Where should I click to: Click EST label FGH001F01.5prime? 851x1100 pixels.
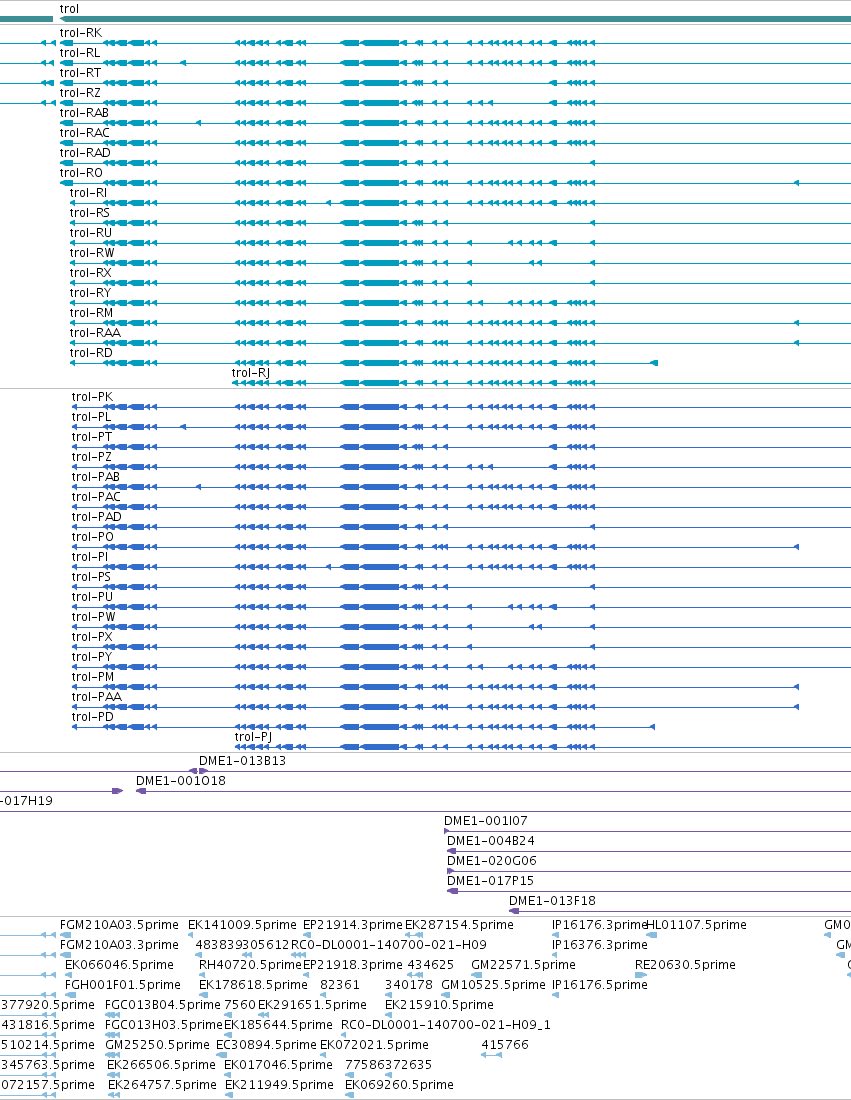(x=123, y=985)
